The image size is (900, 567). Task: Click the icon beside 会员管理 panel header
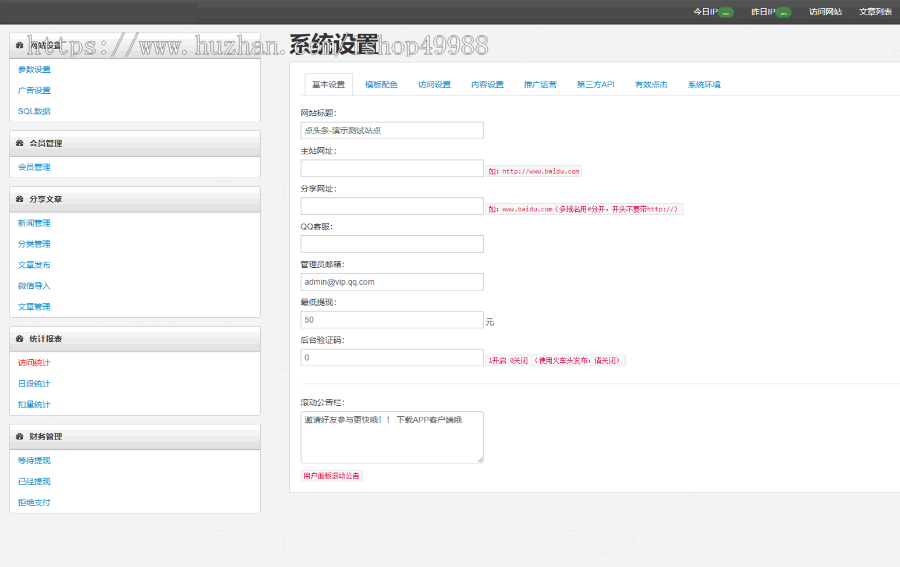point(20,143)
